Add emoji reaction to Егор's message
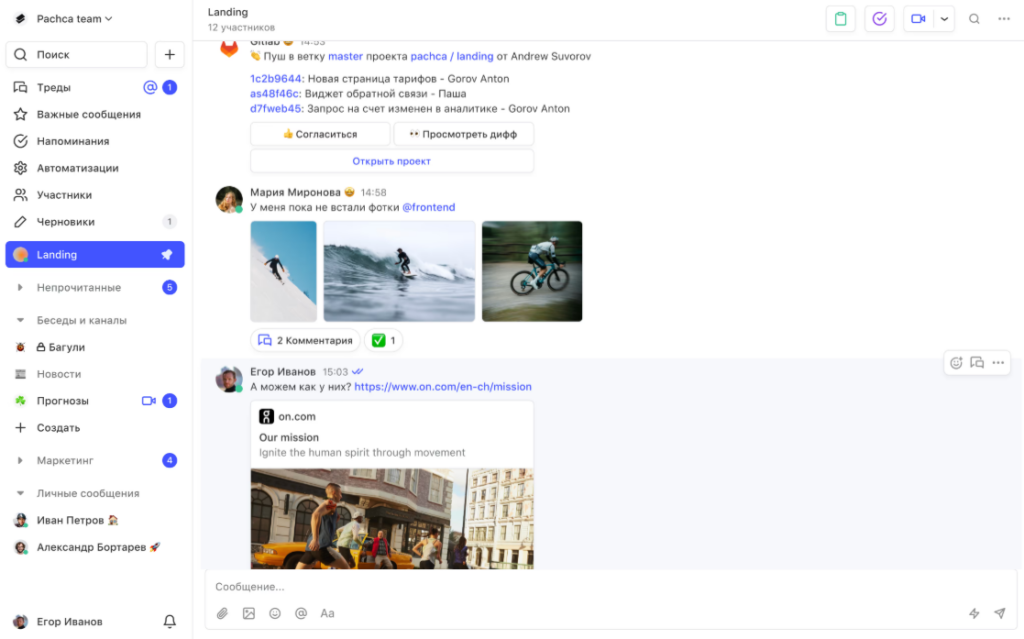Screen dimensions: 1024x639 [956, 363]
